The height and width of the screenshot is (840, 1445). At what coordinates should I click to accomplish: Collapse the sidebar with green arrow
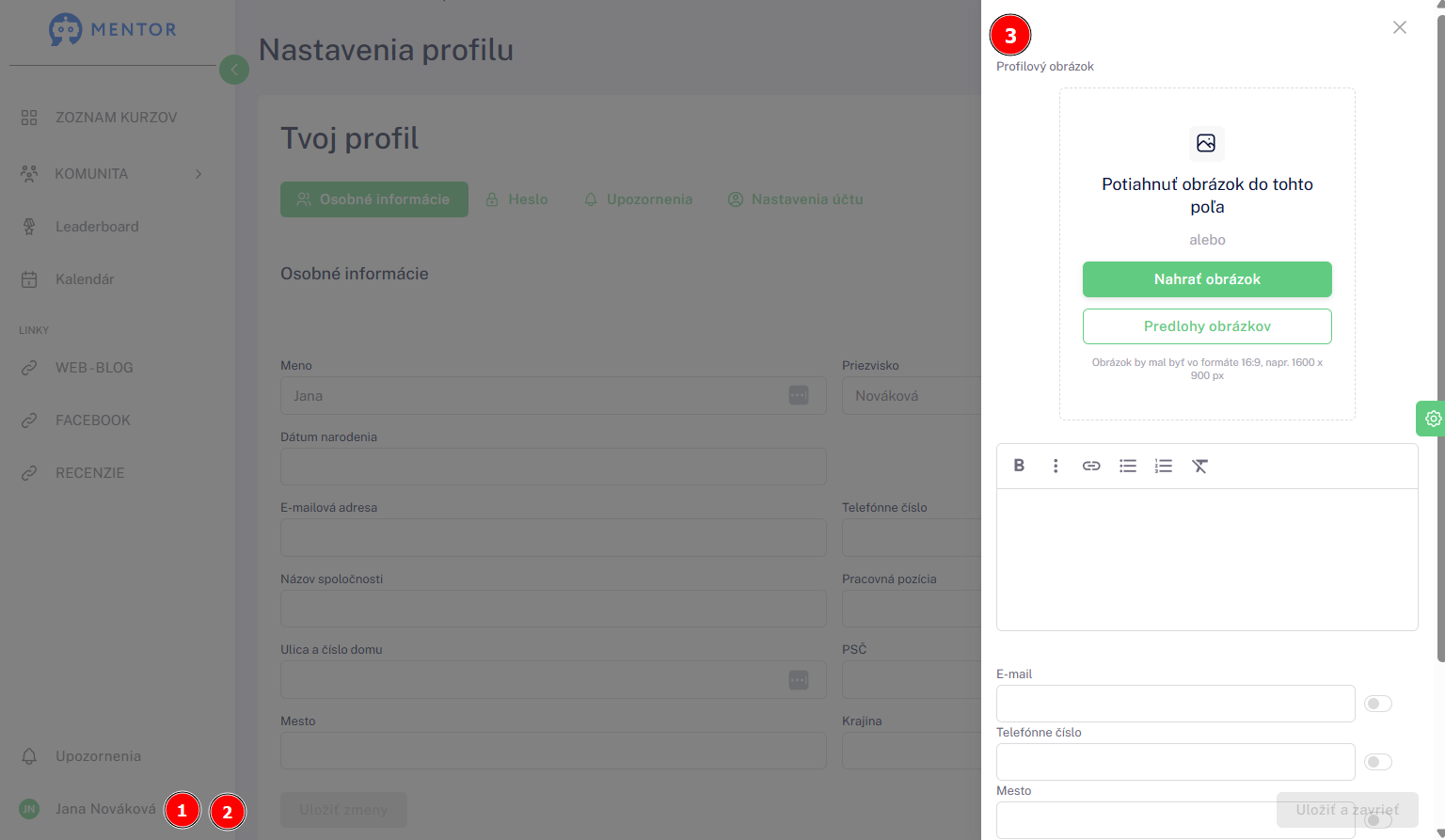(234, 70)
